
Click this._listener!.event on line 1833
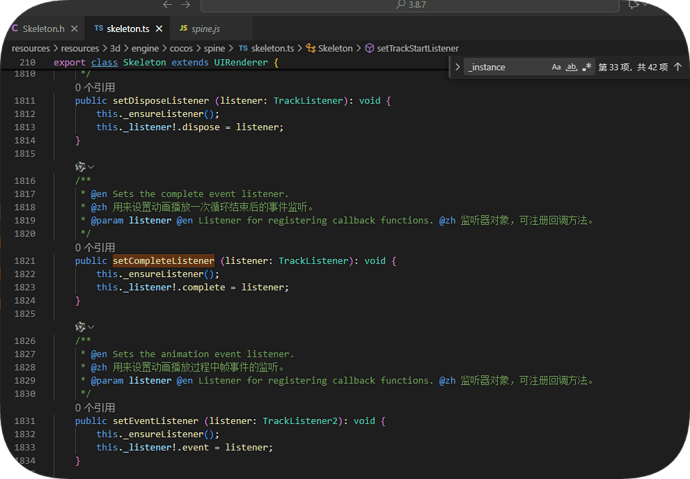153,447
